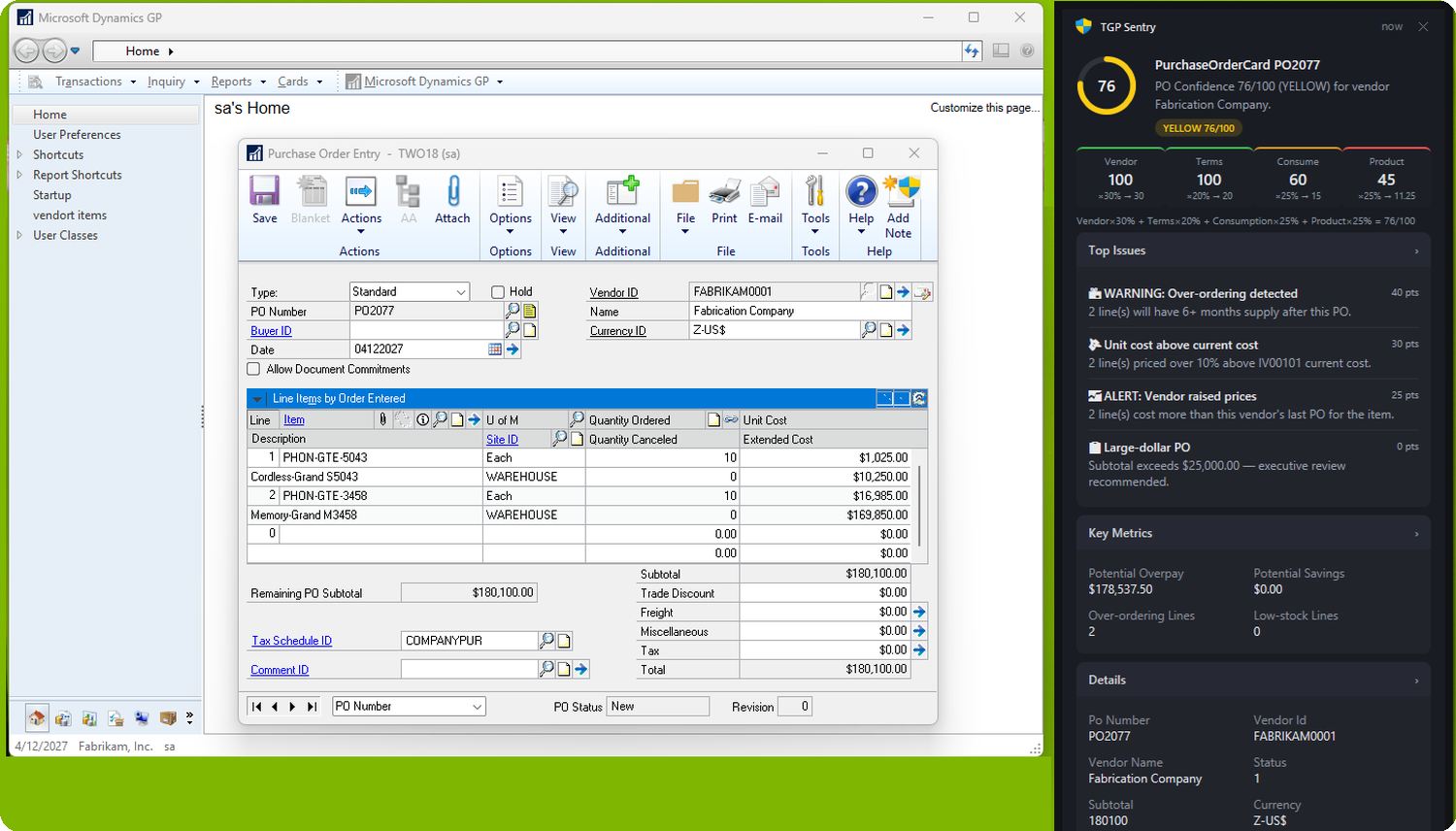Viewport: 1456px width, 831px height.
Task: Open the Reports menu
Action: point(238,82)
